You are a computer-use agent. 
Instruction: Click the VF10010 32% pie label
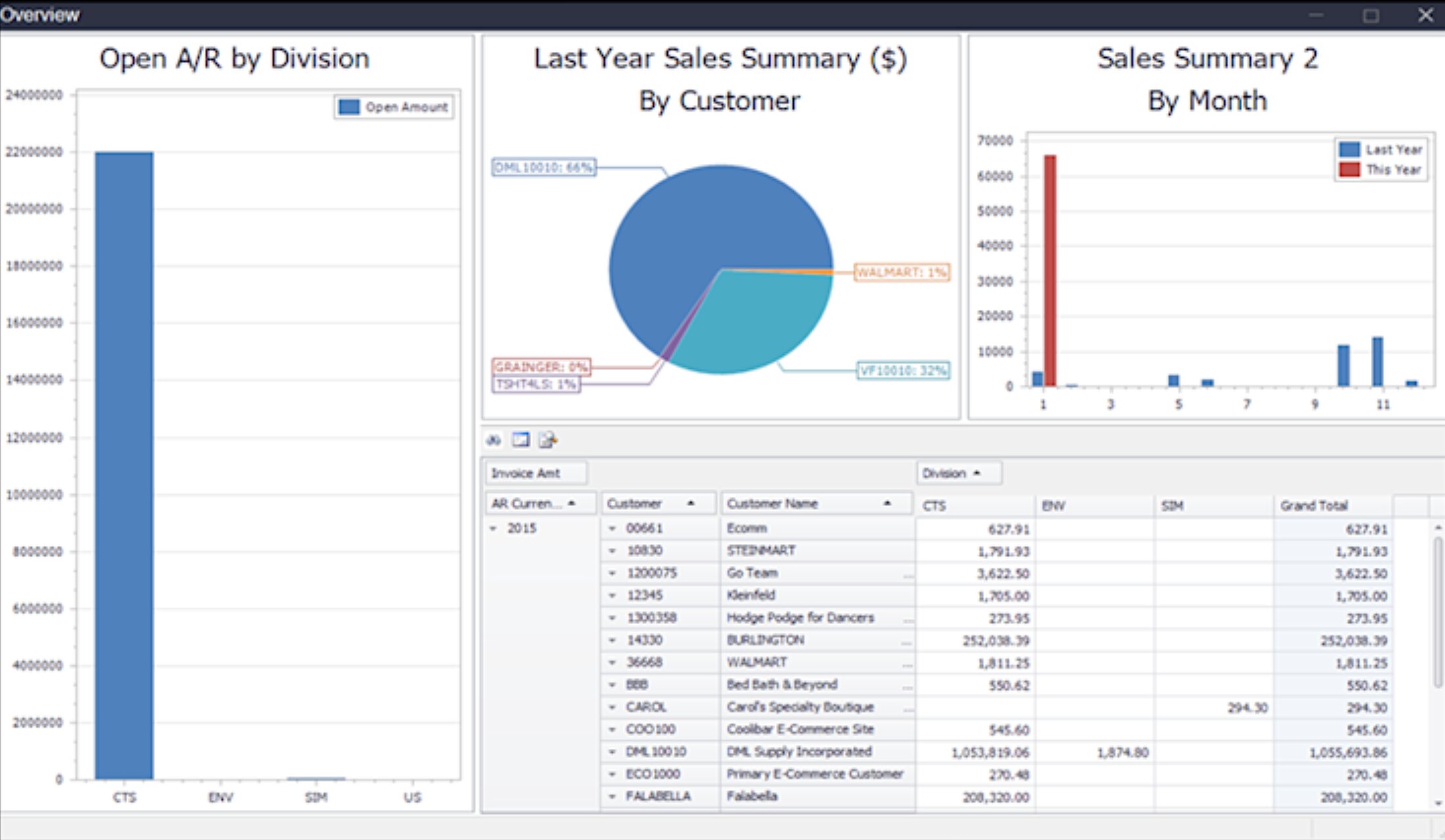[x=903, y=371]
